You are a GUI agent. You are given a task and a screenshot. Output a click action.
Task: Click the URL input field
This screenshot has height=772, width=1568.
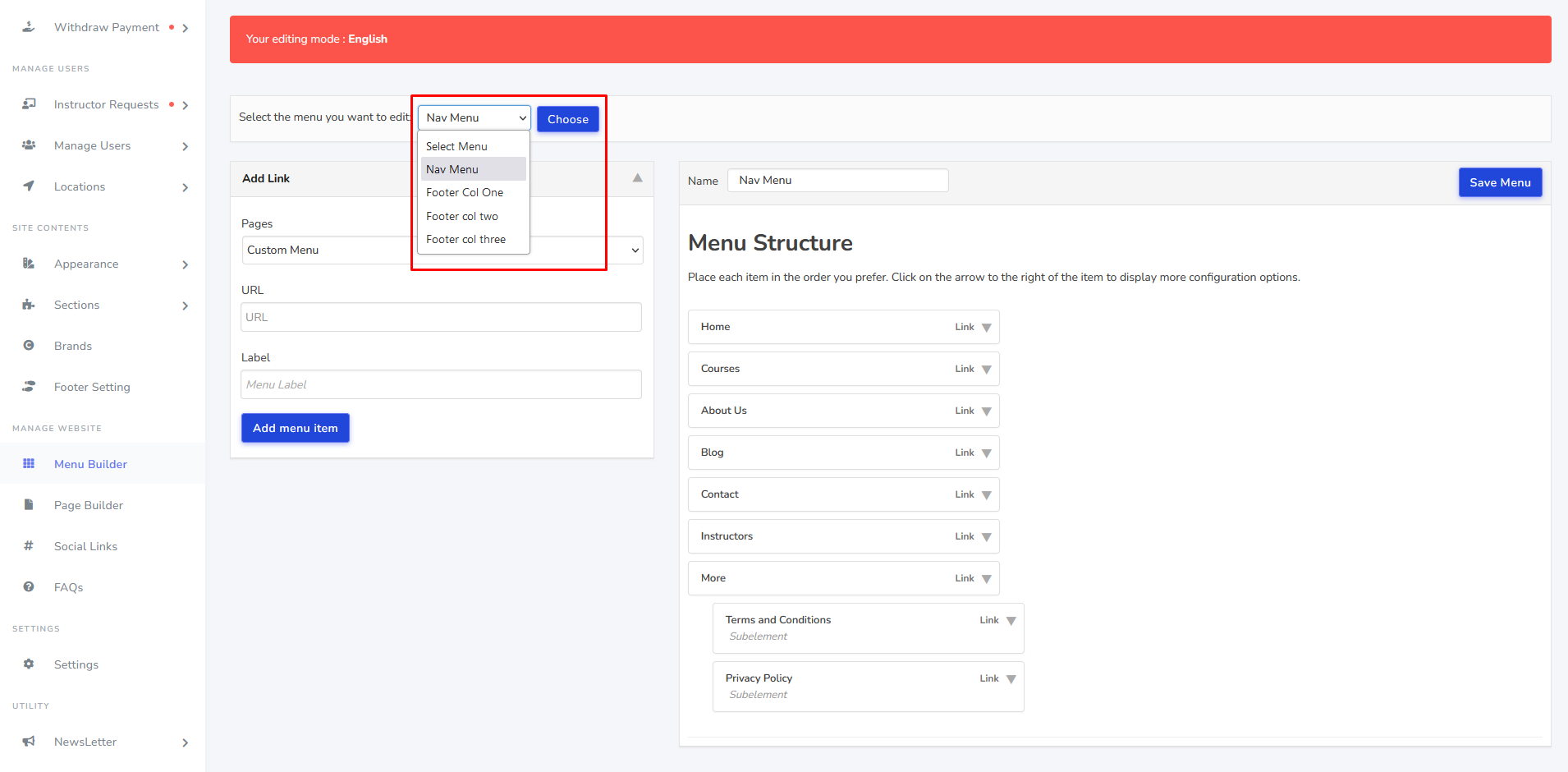click(441, 317)
